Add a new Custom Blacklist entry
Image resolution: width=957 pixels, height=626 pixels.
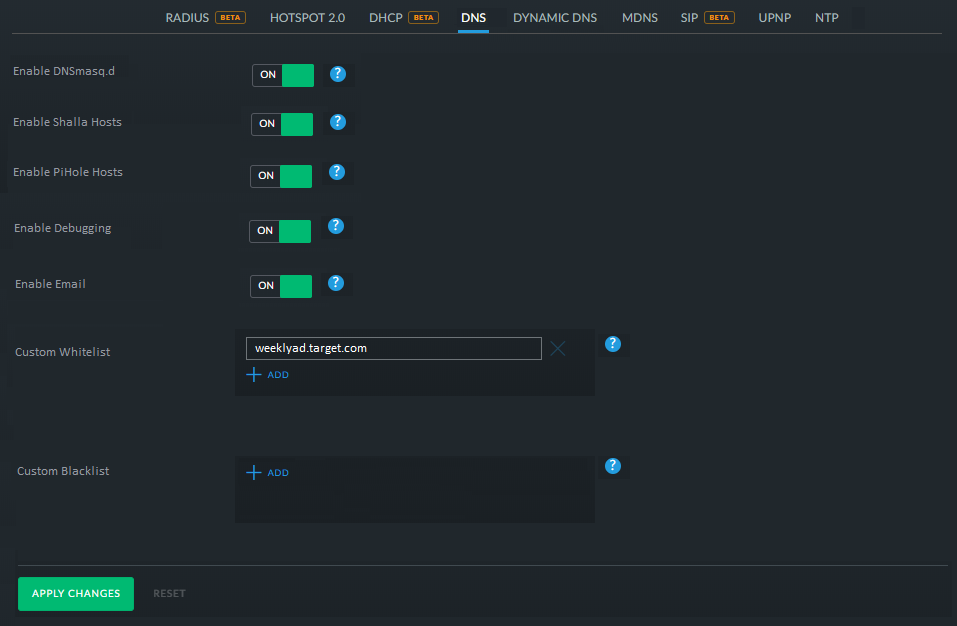(x=268, y=473)
